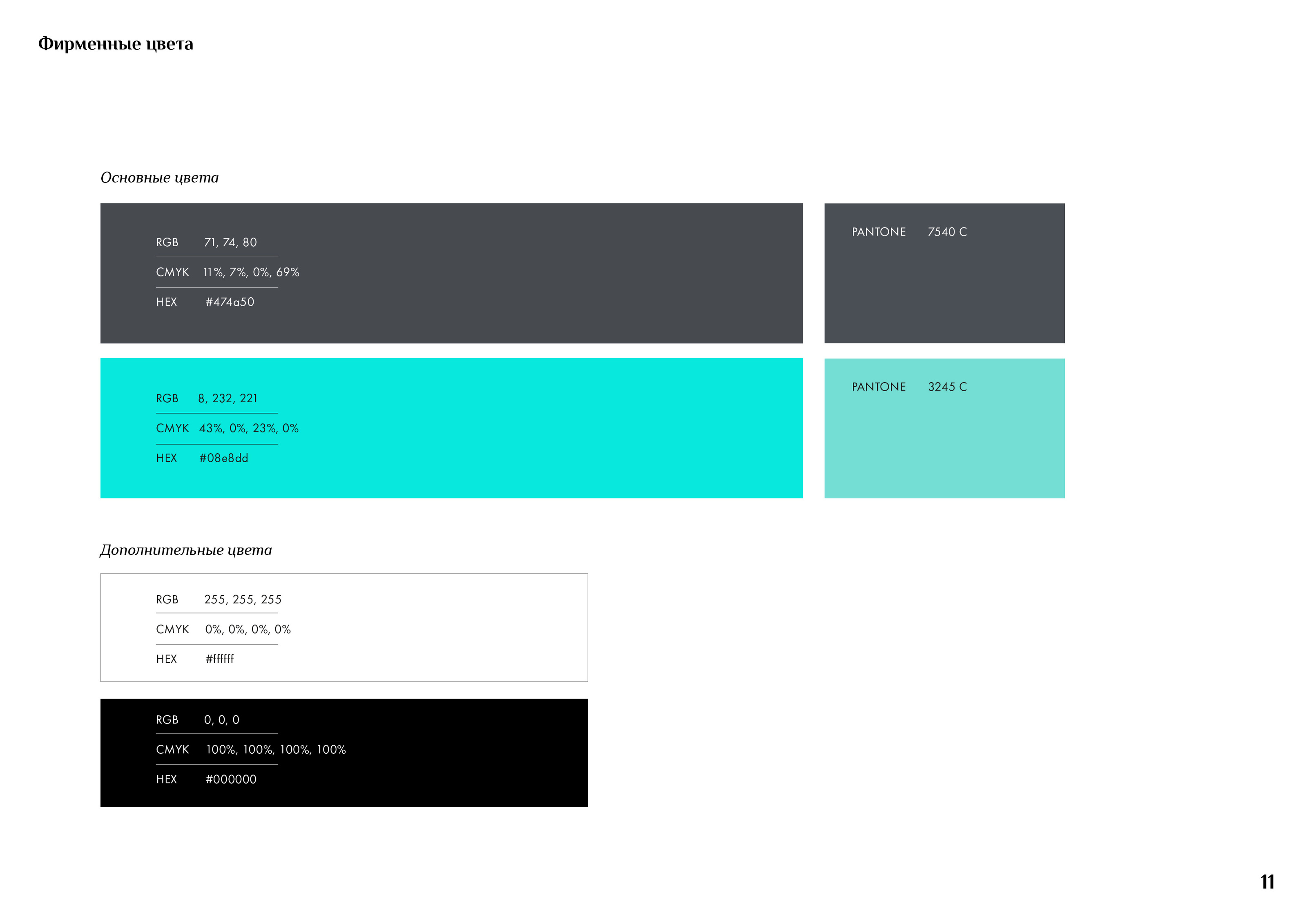Screen dimensions: 1307x924
Task: Click page number 11
Action: point(1267,882)
